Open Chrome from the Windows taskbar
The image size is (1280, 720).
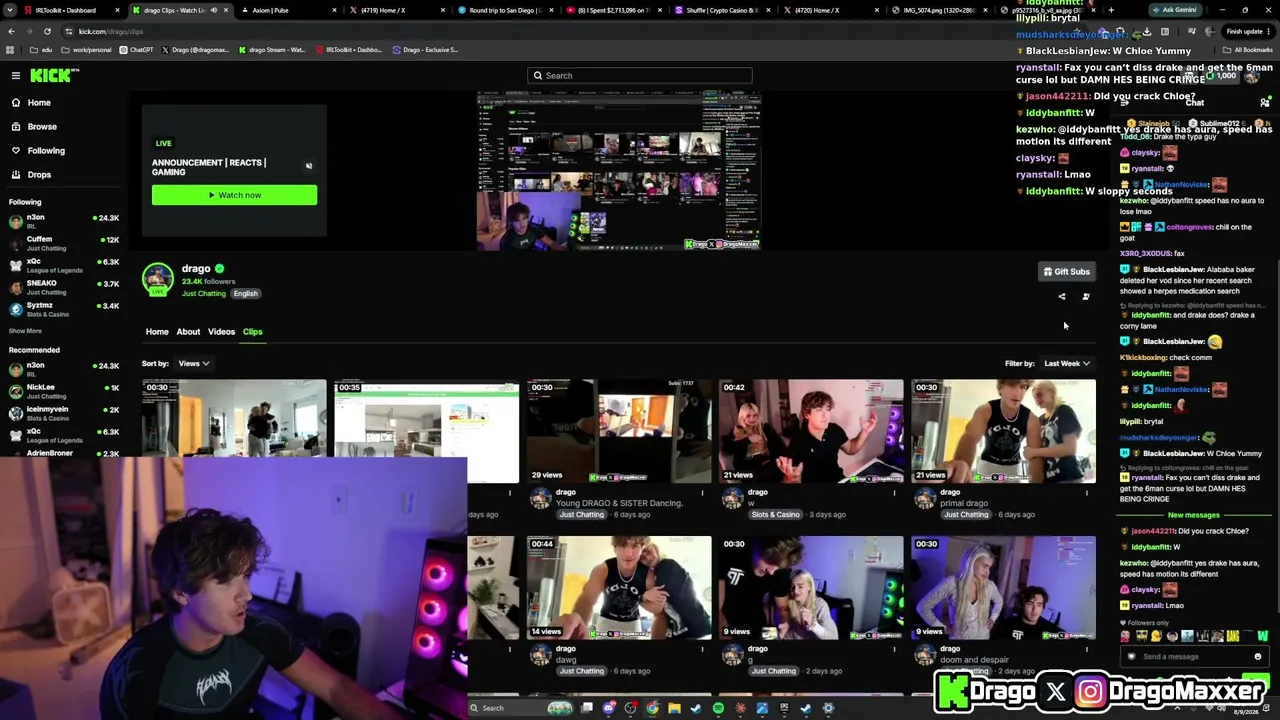[652, 709]
